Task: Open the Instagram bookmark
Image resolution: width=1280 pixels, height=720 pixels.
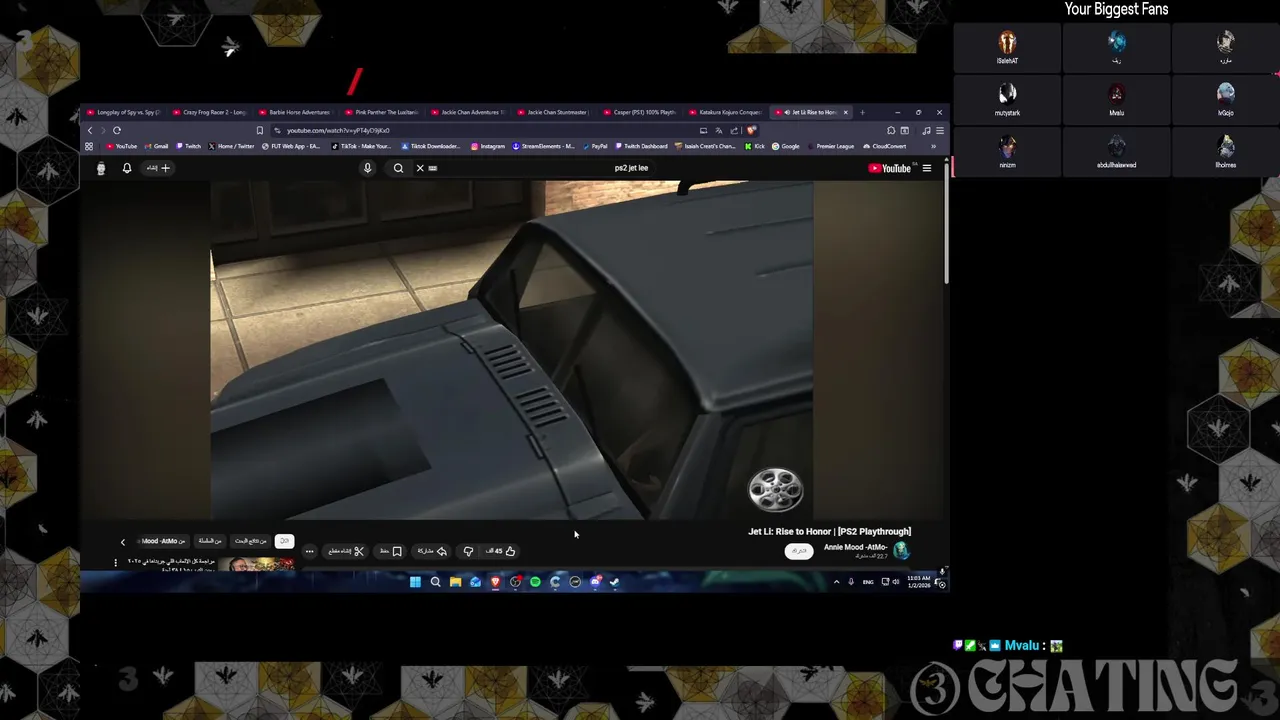Action: (x=488, y=146)
